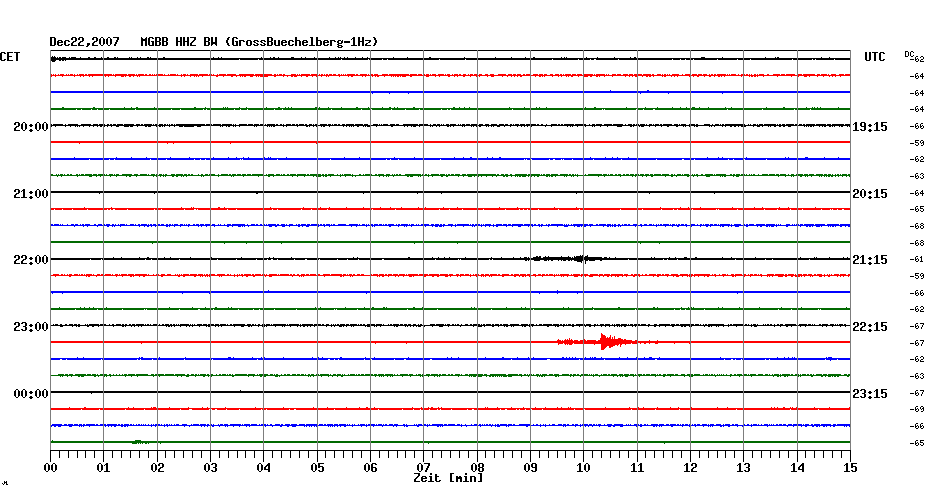Select the 20:00 CET time label
The height and width of the screenshot is (494, 930).
coord(31,127)
